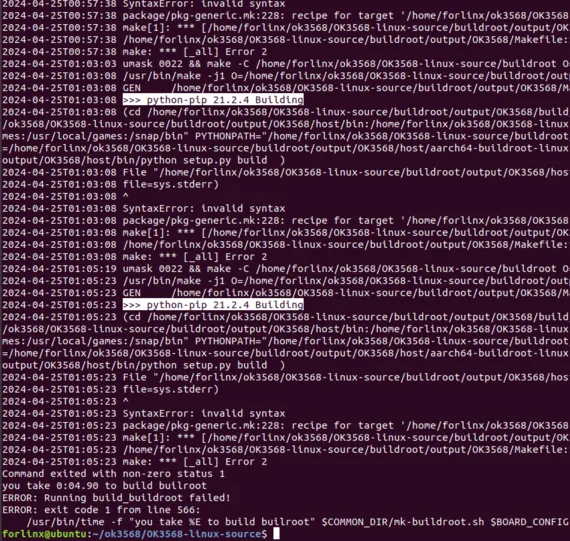This screenshot has height=541, width=570.
Task: Click 'ERROR: exit code 1 from line 566:'
Action: point(101,510)
